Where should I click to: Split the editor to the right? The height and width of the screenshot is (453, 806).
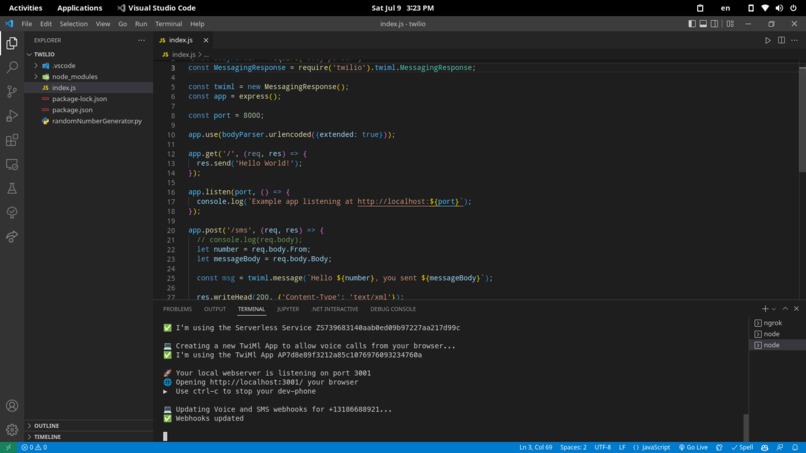tap(781, 40)
